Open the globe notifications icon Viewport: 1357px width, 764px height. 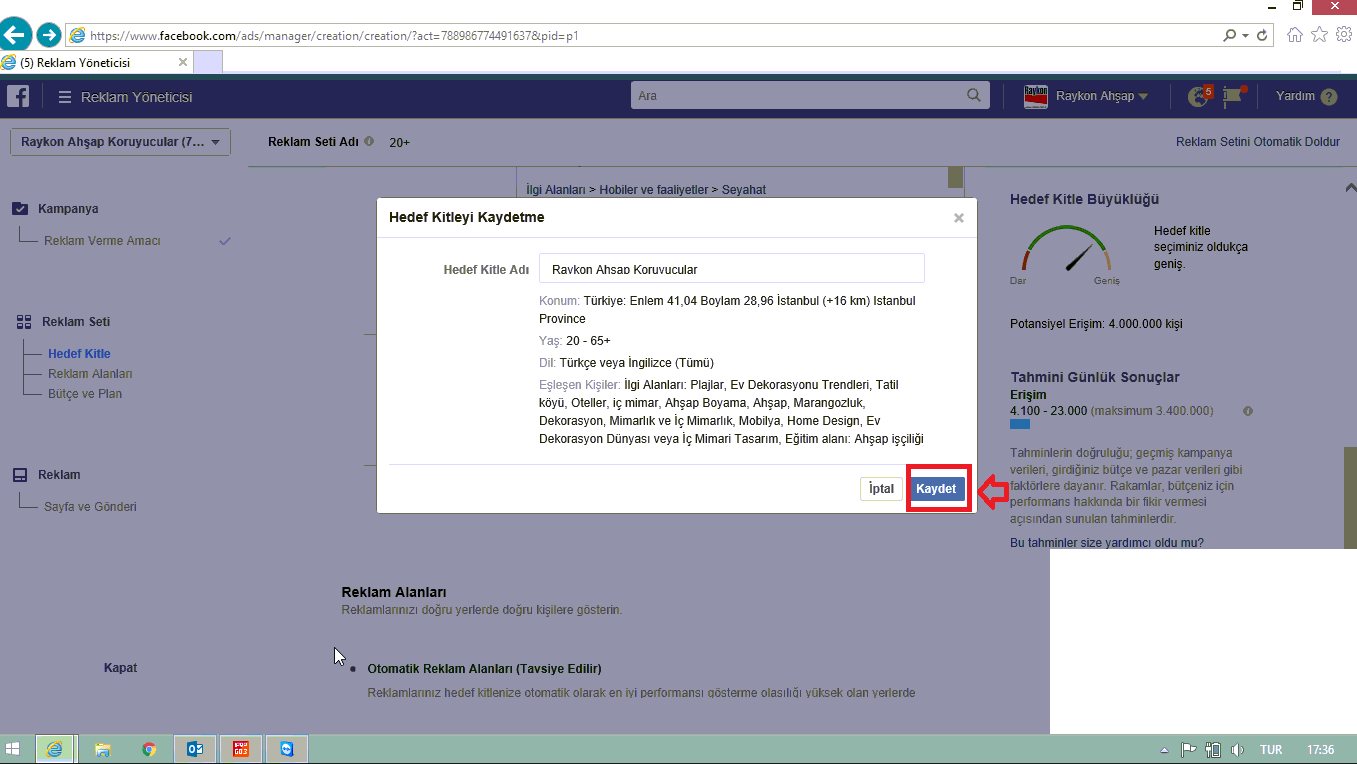pos(1198,97)
